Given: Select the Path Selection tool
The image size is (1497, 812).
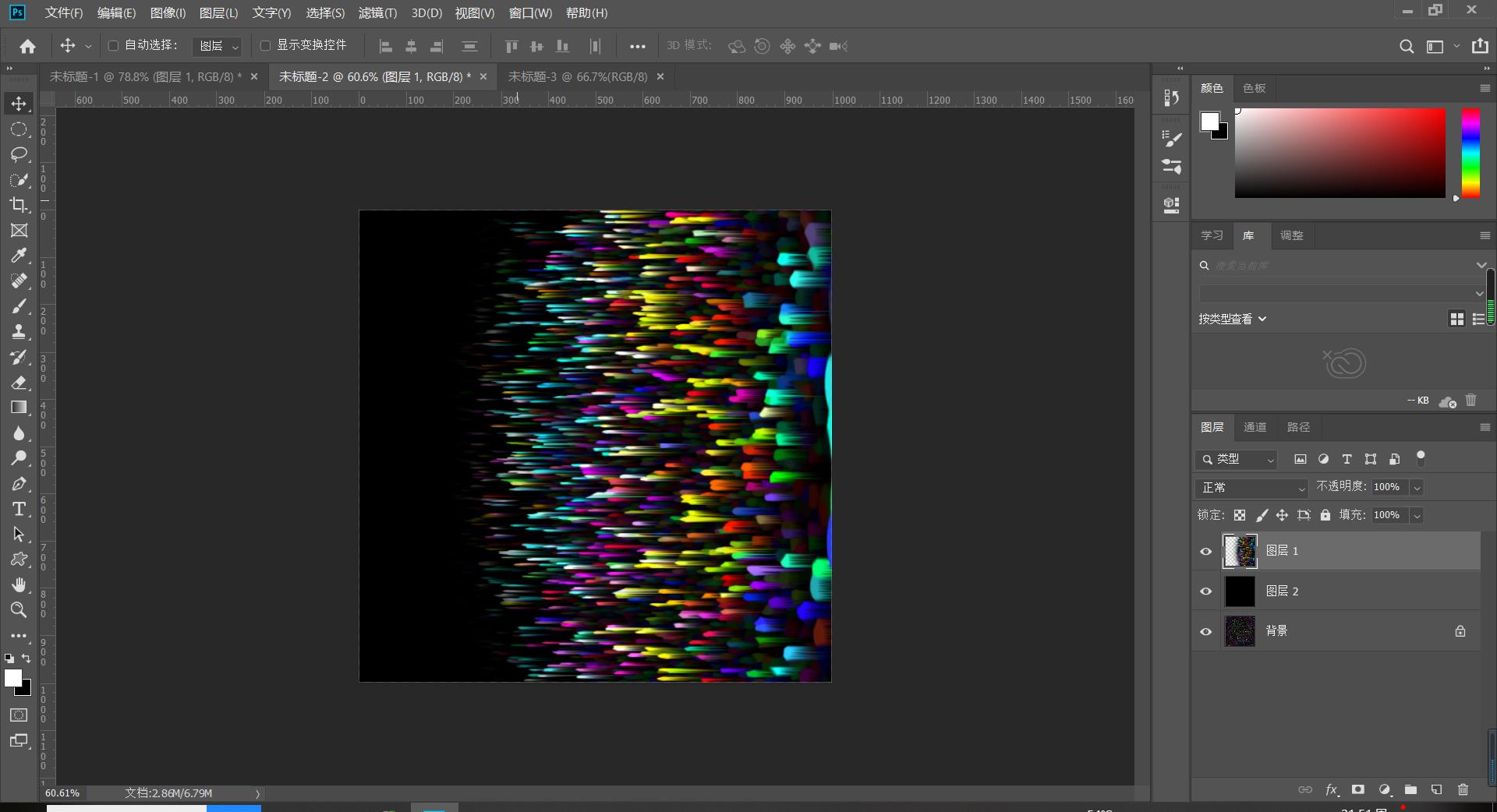Looking at the screenshot, I should 19,535.
